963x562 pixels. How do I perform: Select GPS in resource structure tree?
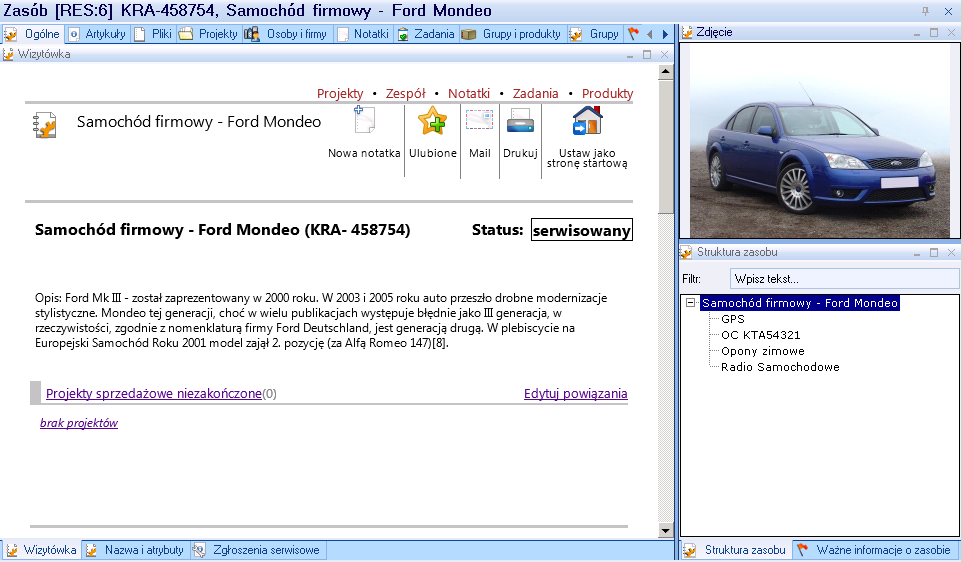pos(733,319)
